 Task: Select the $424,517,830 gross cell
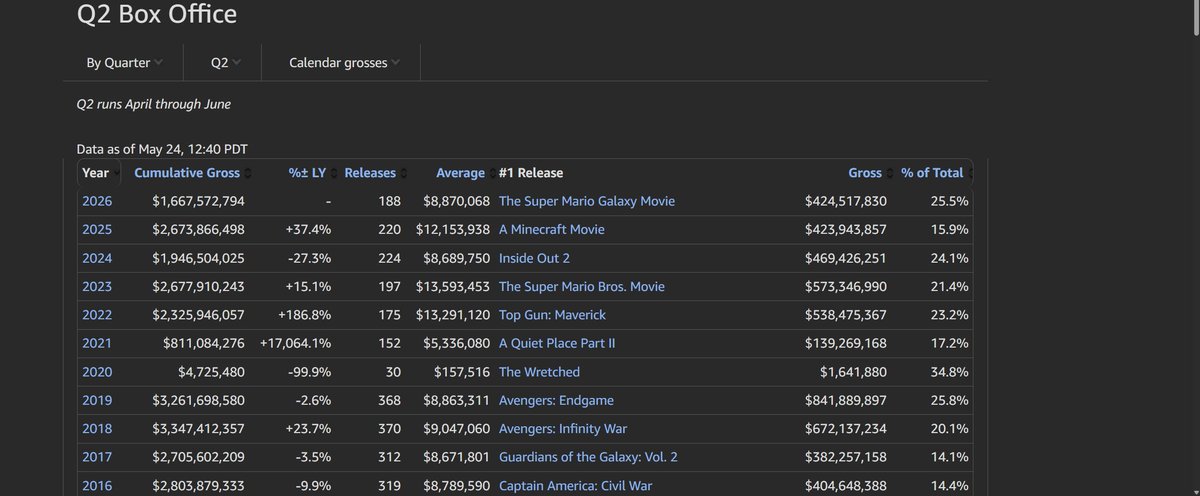pyautogui.click(x=846, y=201)
